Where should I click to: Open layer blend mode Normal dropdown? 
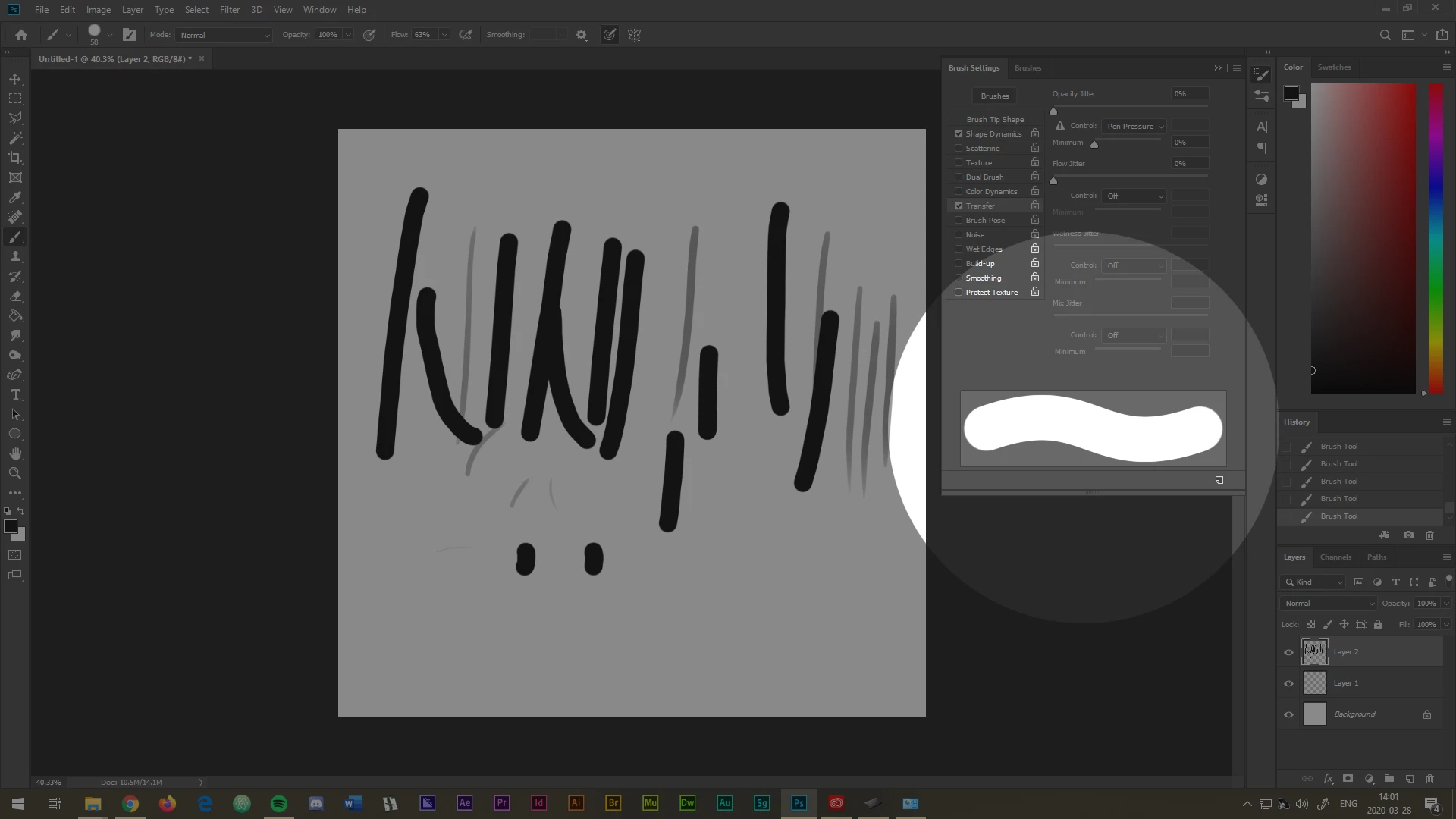1328,604
